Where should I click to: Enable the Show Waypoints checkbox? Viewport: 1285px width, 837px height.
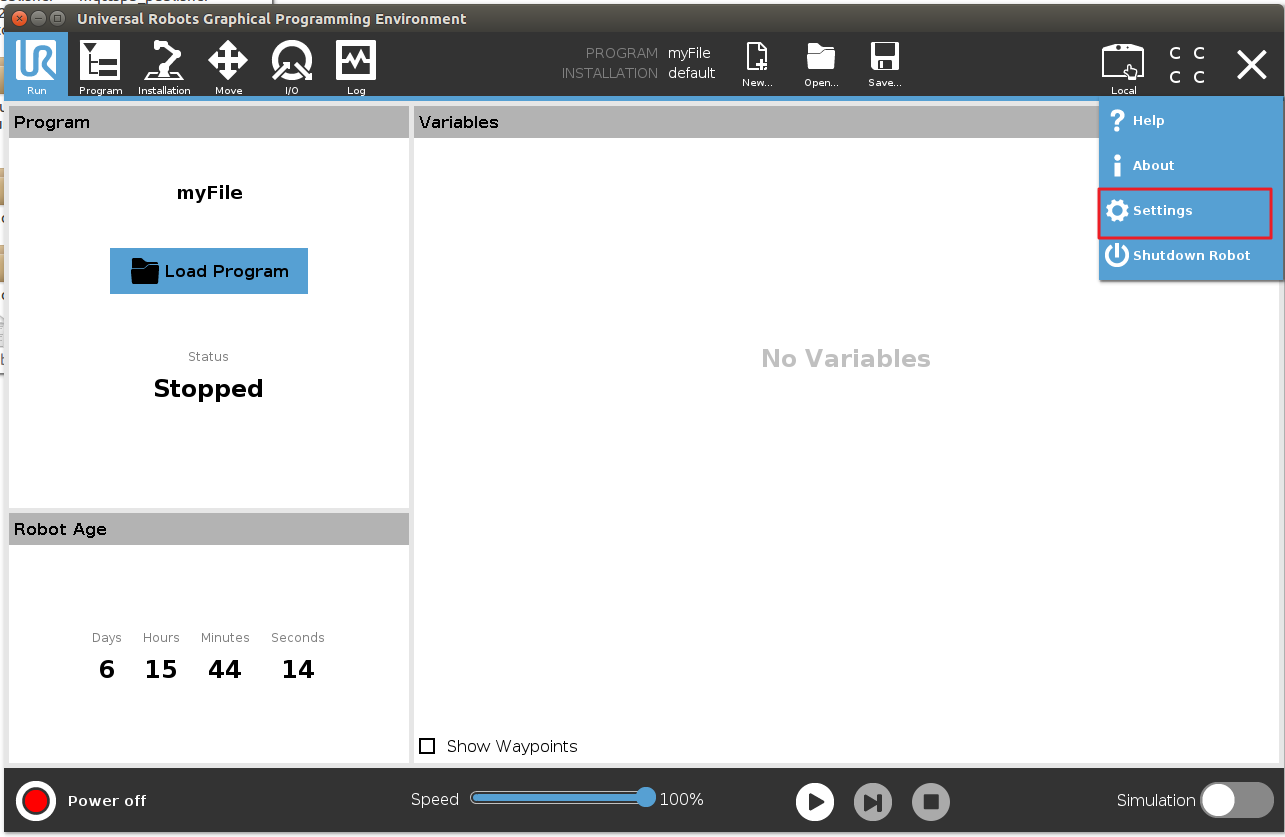[427, 746]
